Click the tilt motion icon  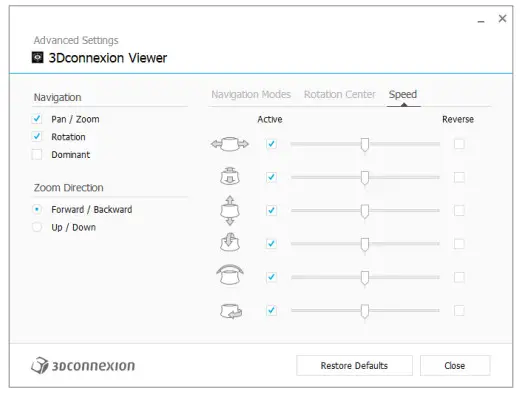230,242
